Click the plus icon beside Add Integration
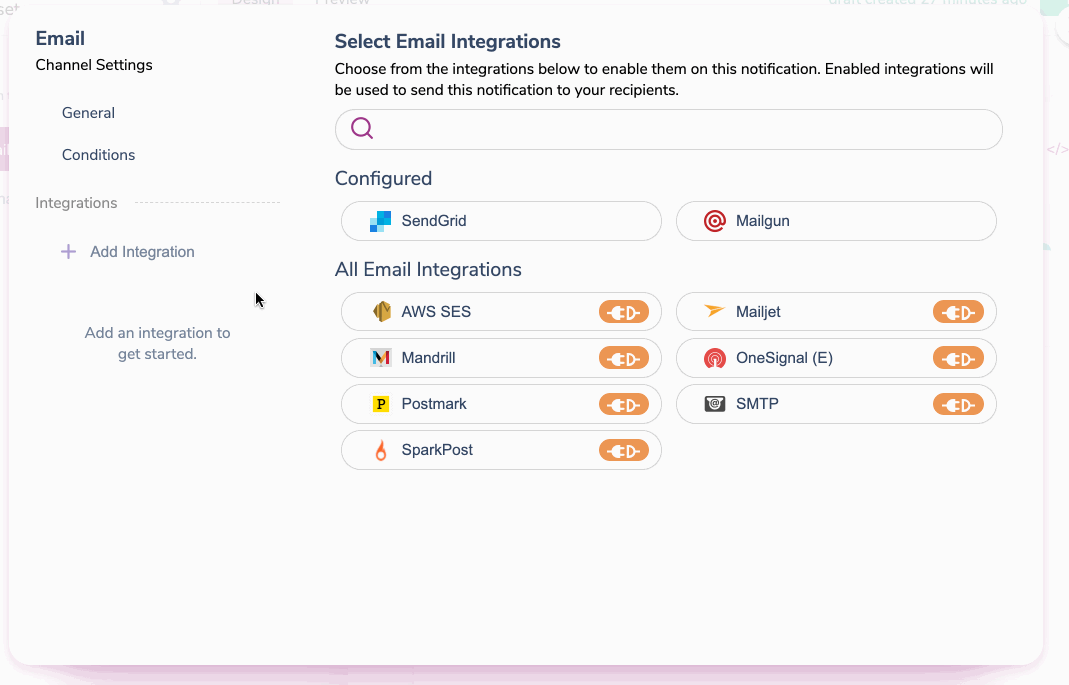 (68, 252)
